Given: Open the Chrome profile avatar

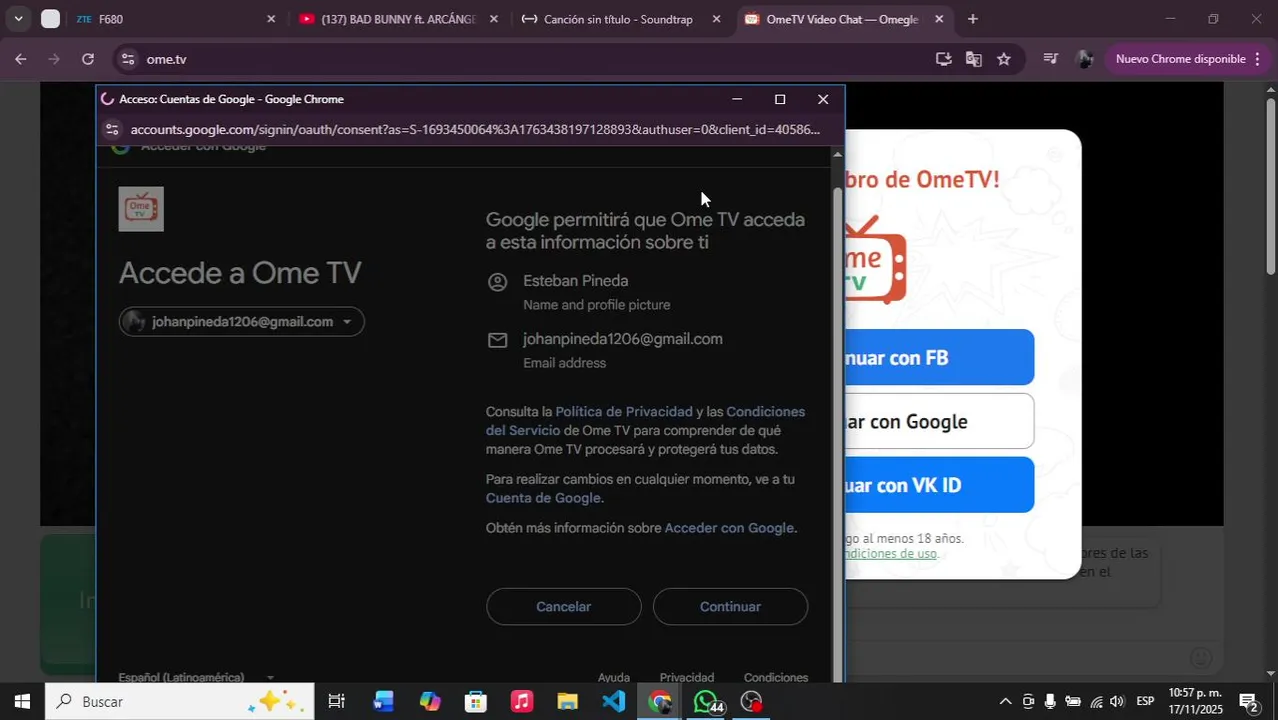Looking at the screenshot, I should coord(1084,59).
